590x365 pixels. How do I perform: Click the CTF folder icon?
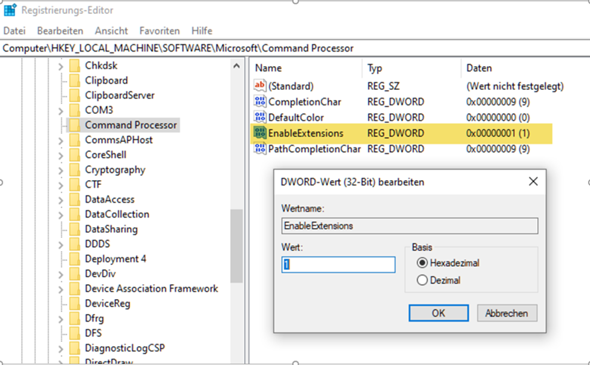pyautogui.click(x=75, y=184)
